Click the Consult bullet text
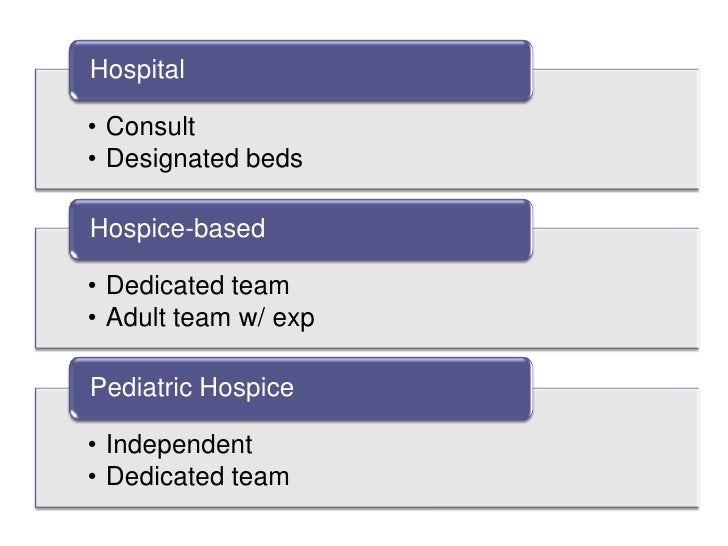The width and height of the screenshot is (728, 546). tap(150, 126)
